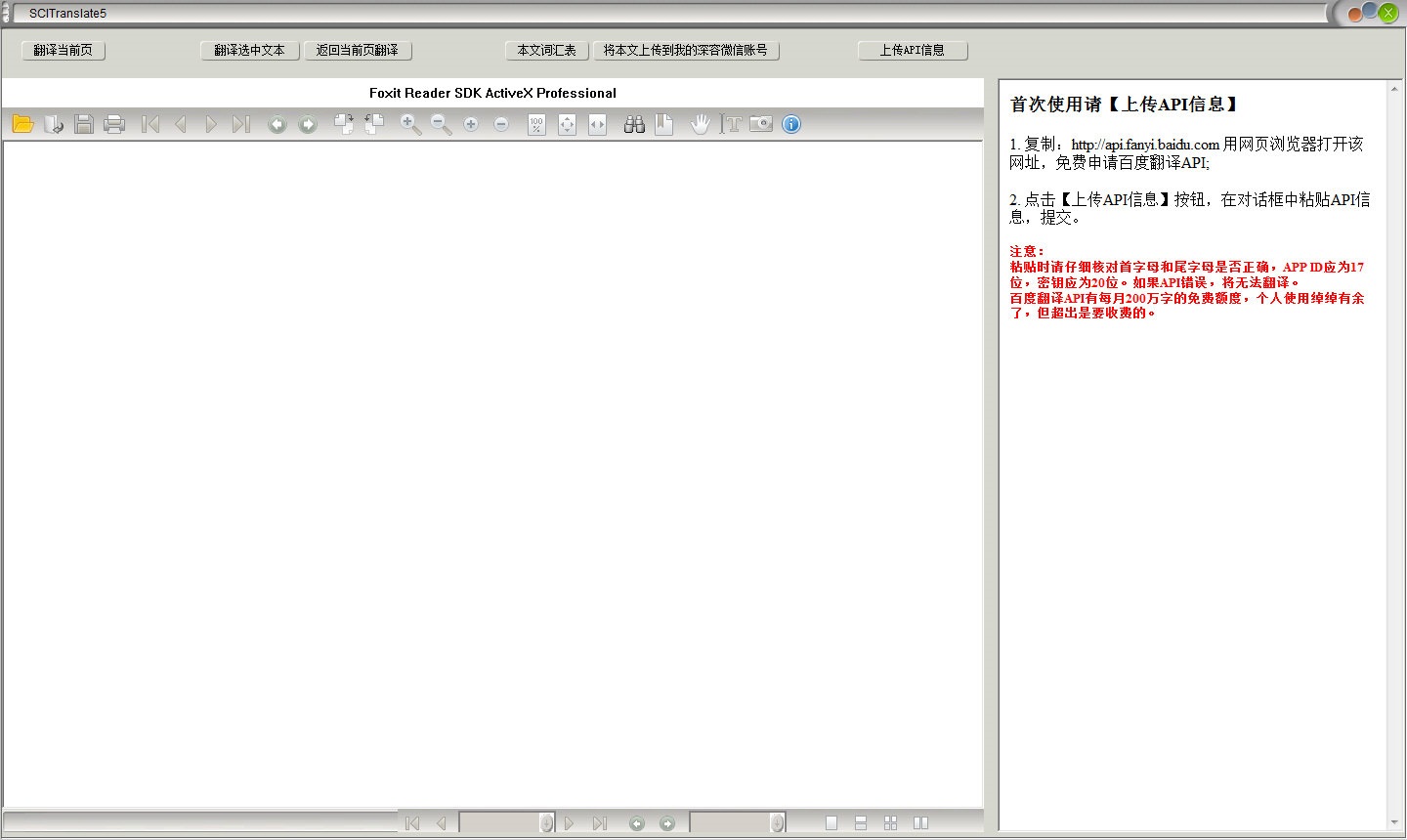This screenshot has height=840, width=1407.
Task: Select the Text selection tool
Action: 734,124
